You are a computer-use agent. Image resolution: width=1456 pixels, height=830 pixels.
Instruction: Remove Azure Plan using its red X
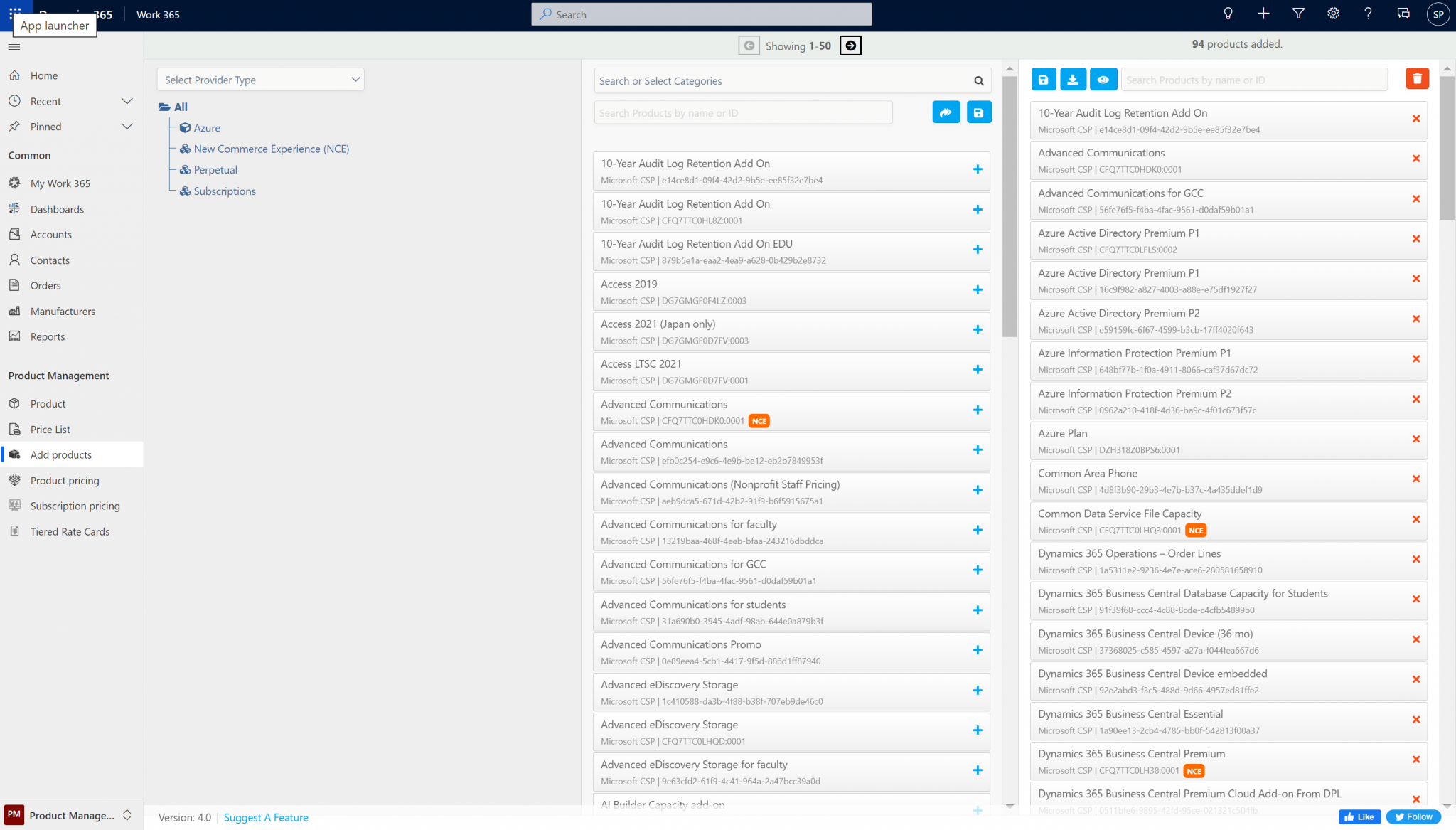(x=1415, y=440)
